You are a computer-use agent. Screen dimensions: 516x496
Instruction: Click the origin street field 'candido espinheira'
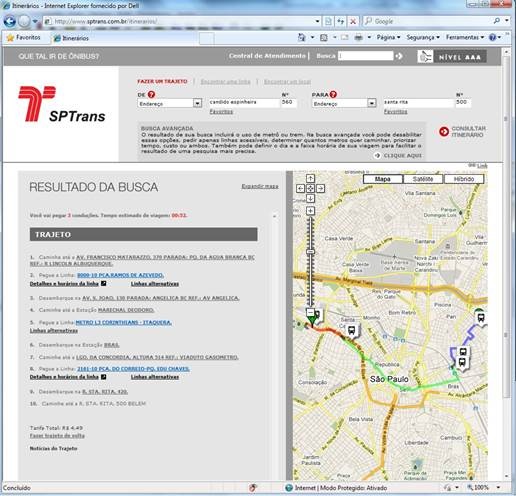click(x=244, y=102)
